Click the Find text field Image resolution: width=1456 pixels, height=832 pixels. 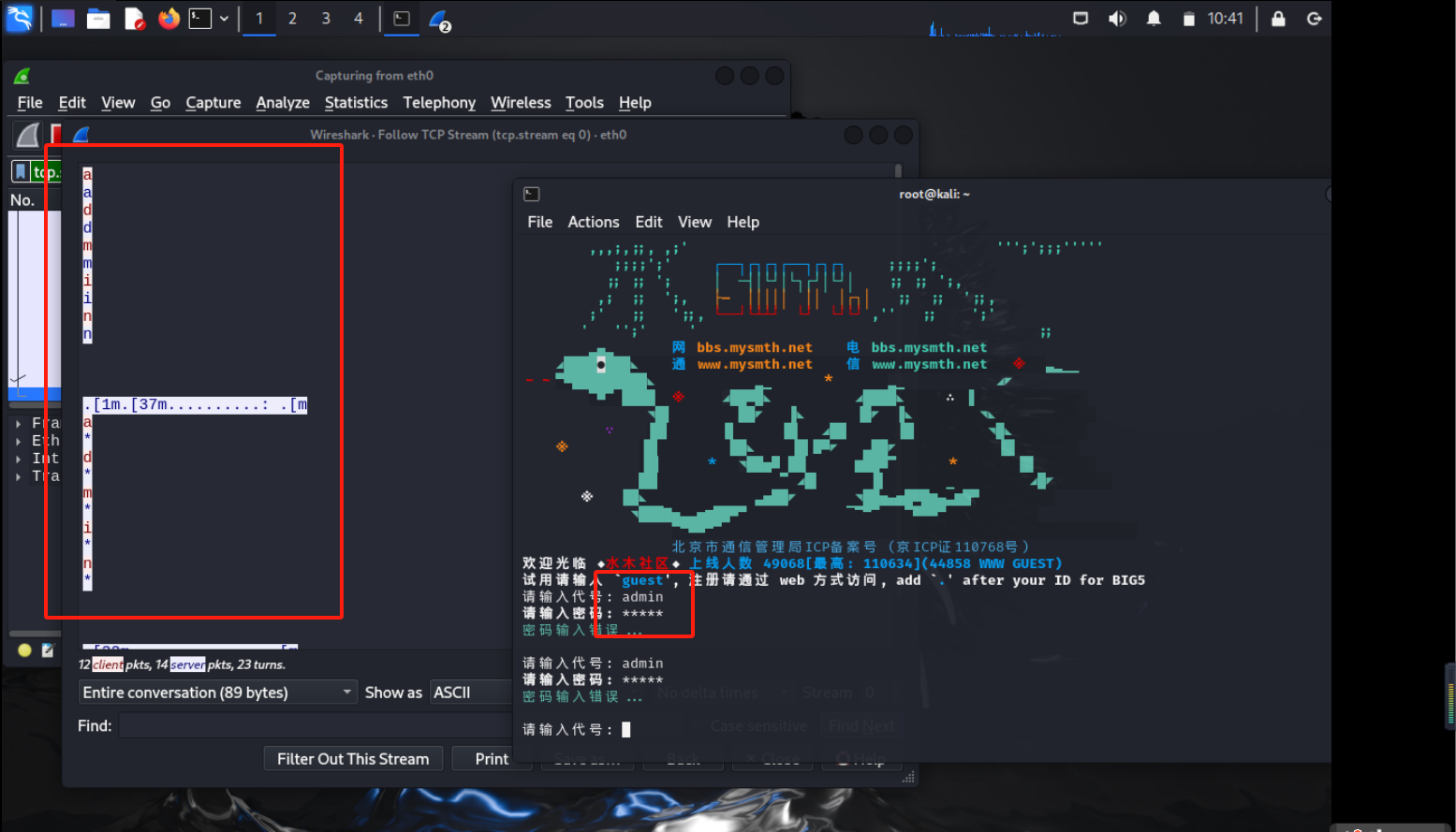(316, 726)
